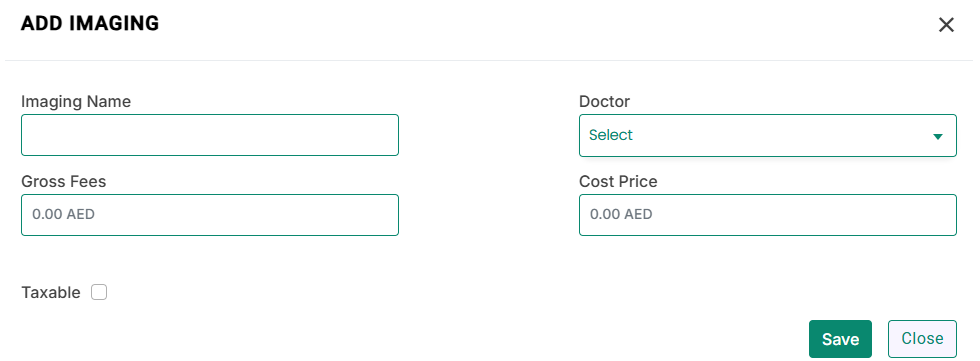980x361 pixels.
Task: Click the Doctor field label
Action: pyautogui.click(x=604, y=101)
